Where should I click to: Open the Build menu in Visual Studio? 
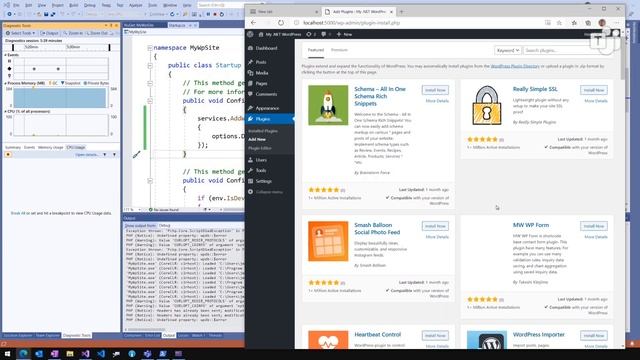pyautogui.click(x=73, y=5)
